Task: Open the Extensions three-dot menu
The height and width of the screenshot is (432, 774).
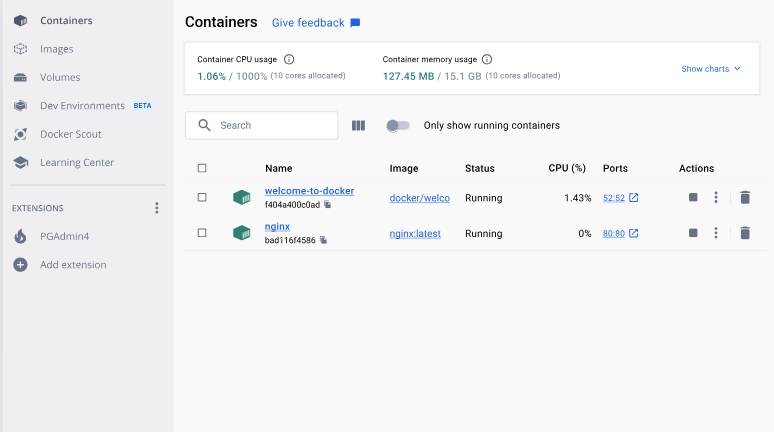Action: (x=156, y=208)
